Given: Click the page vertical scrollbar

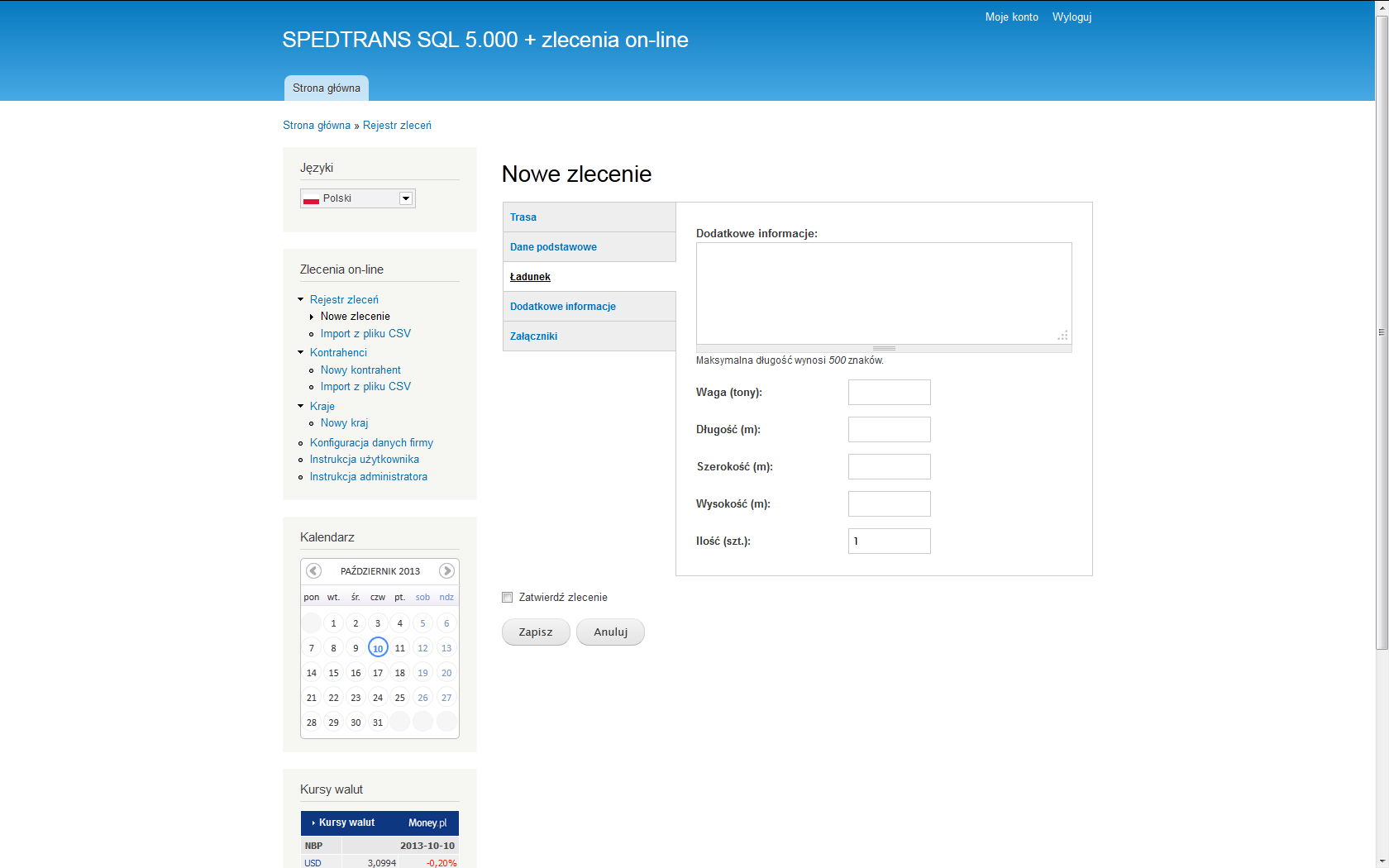Looking at the screenshot, I should [1382, 331].
